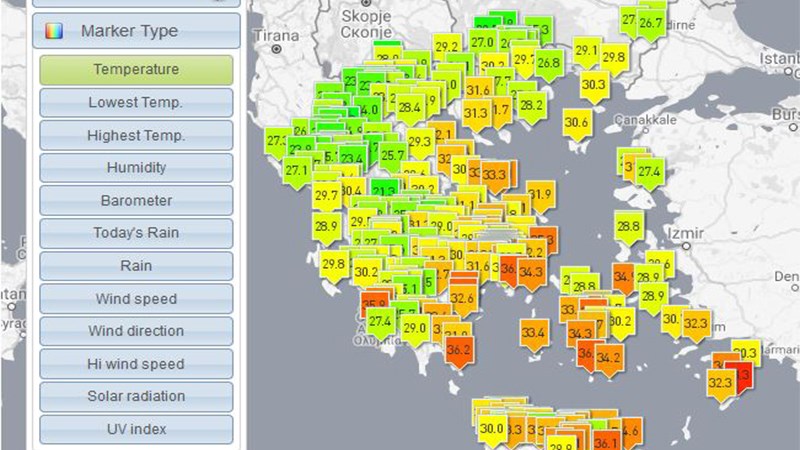Viewport: 800px width, 450px height.
Task: Open the 29.2 station marker
Action: coord(447,49)
